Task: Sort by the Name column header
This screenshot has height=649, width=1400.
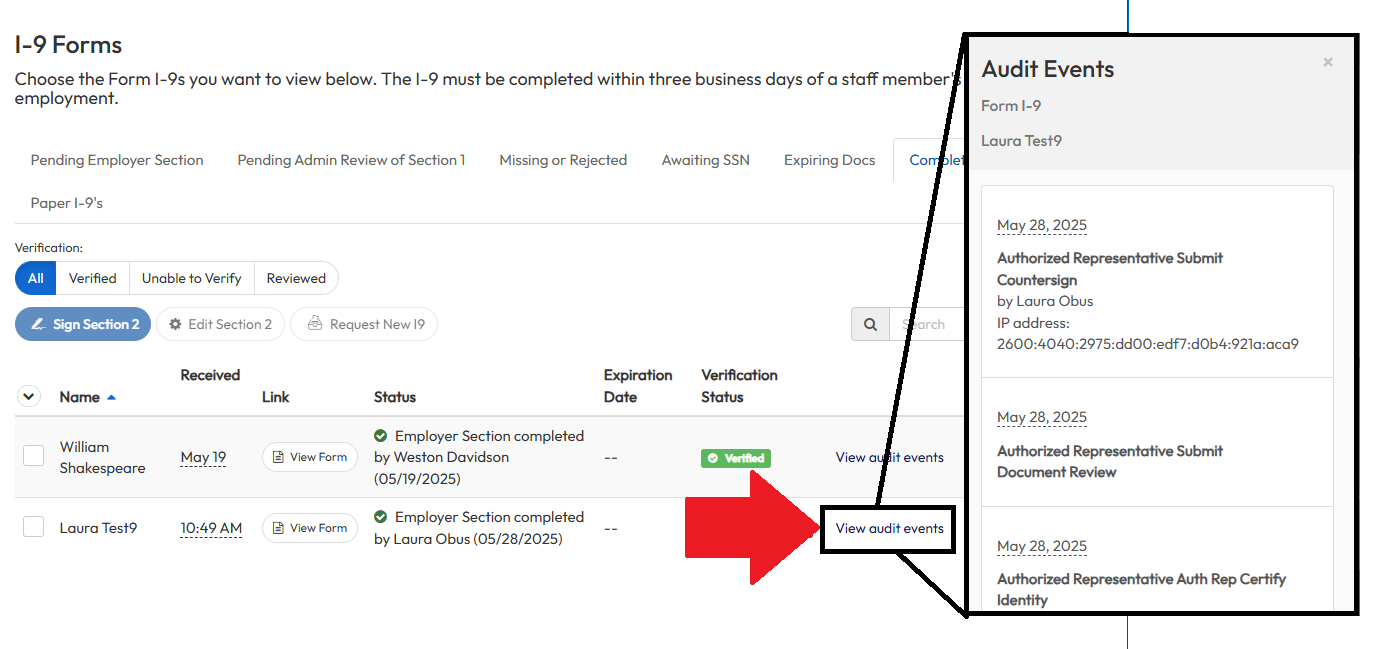Action: pyautogui.click(x=79, y=397)
